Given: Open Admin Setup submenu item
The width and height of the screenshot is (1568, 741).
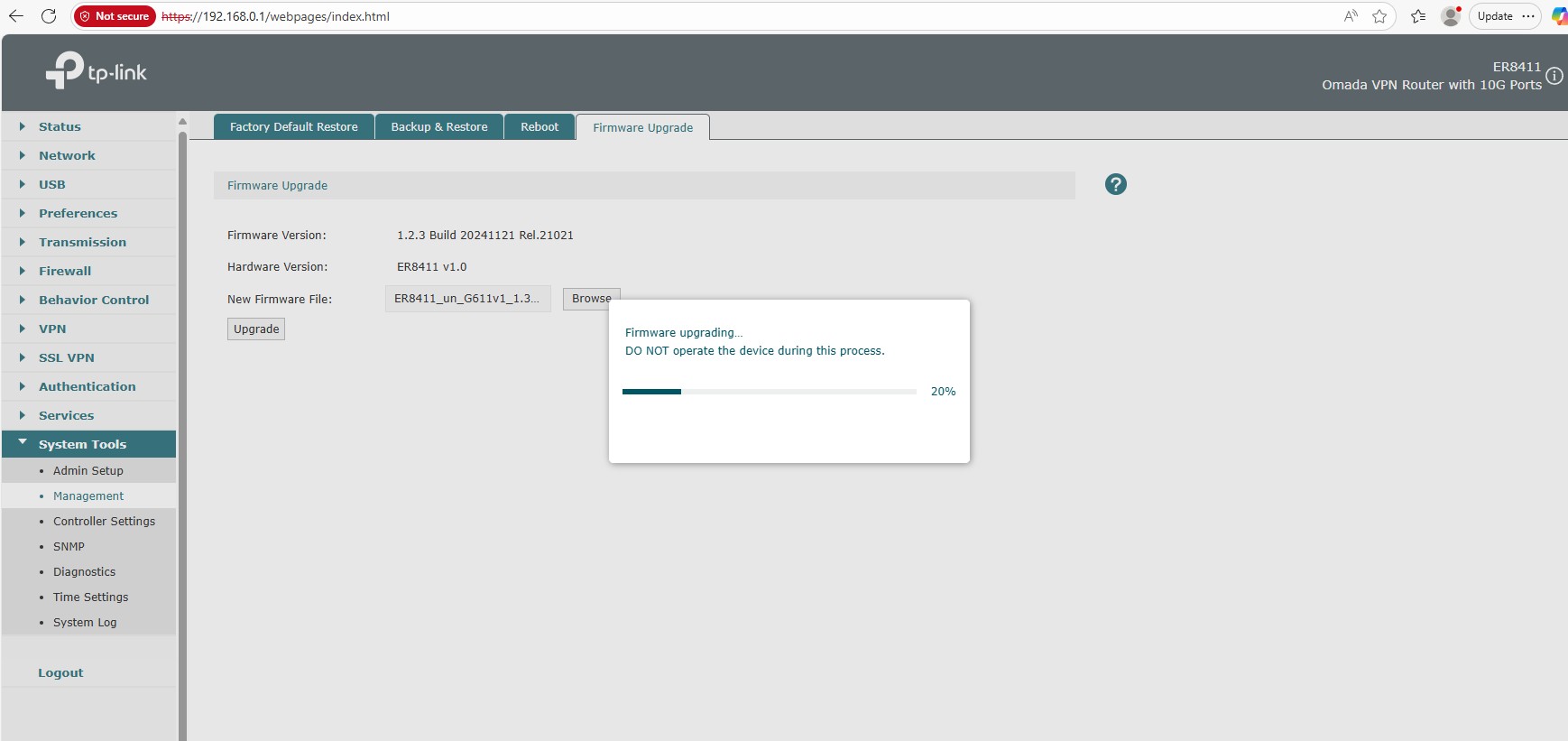Looking at the screenshot, I should pyautogui.click(x=88, y=470).
